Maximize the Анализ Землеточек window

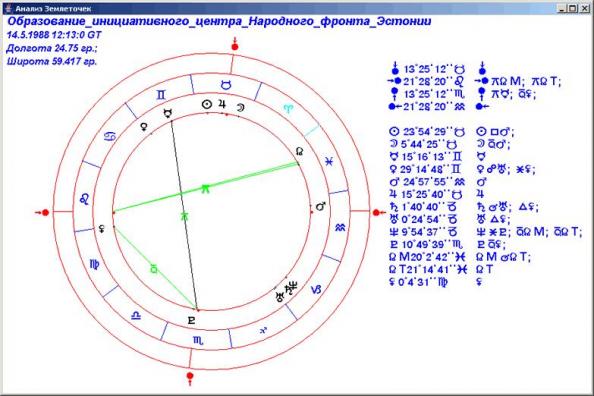[x=572, y=8]
